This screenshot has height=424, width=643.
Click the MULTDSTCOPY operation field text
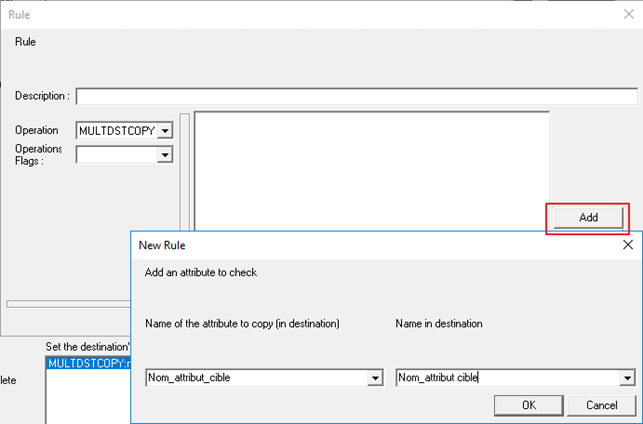117,131
